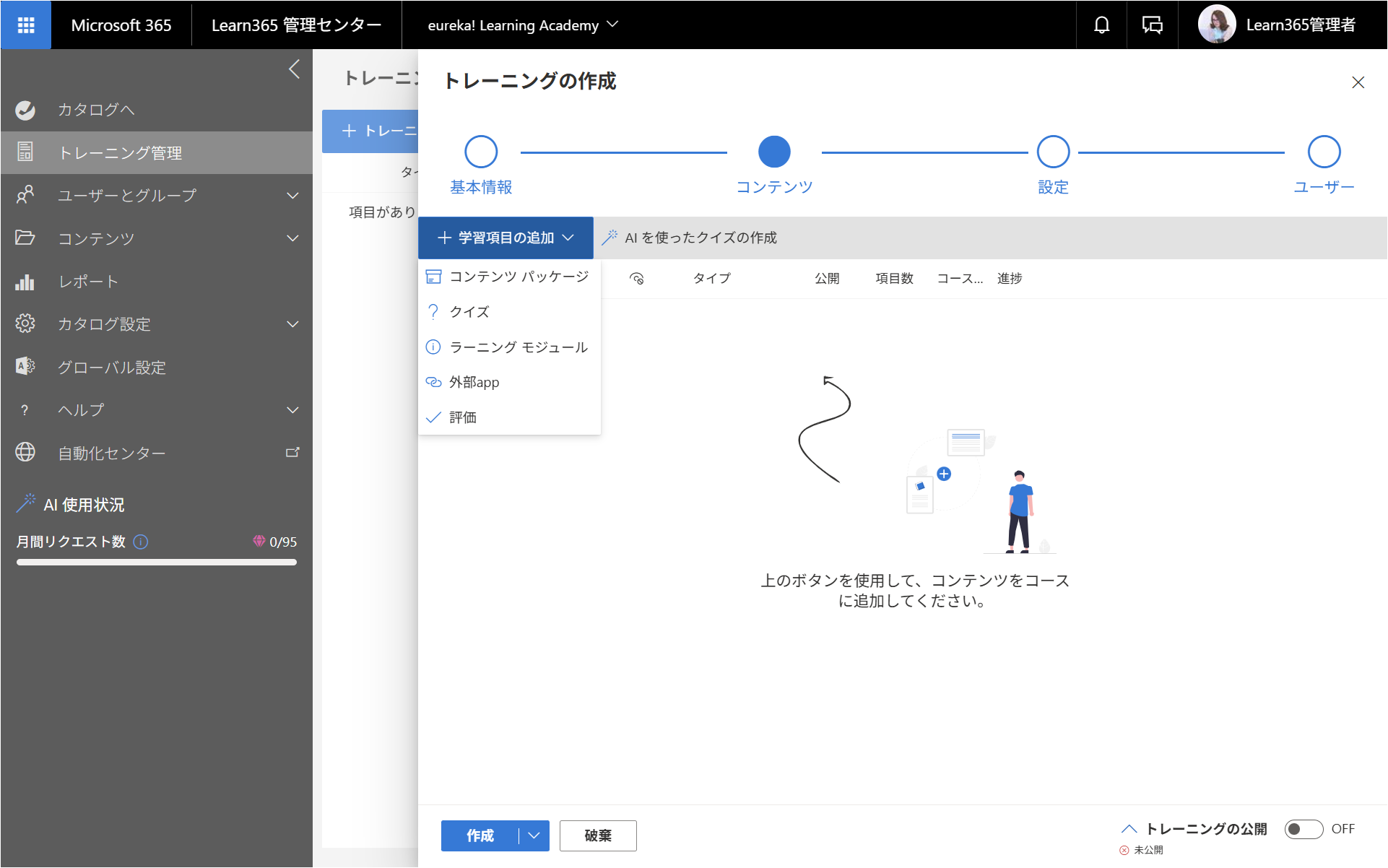Click the 自動化センター globe icon

coord(25,452)
